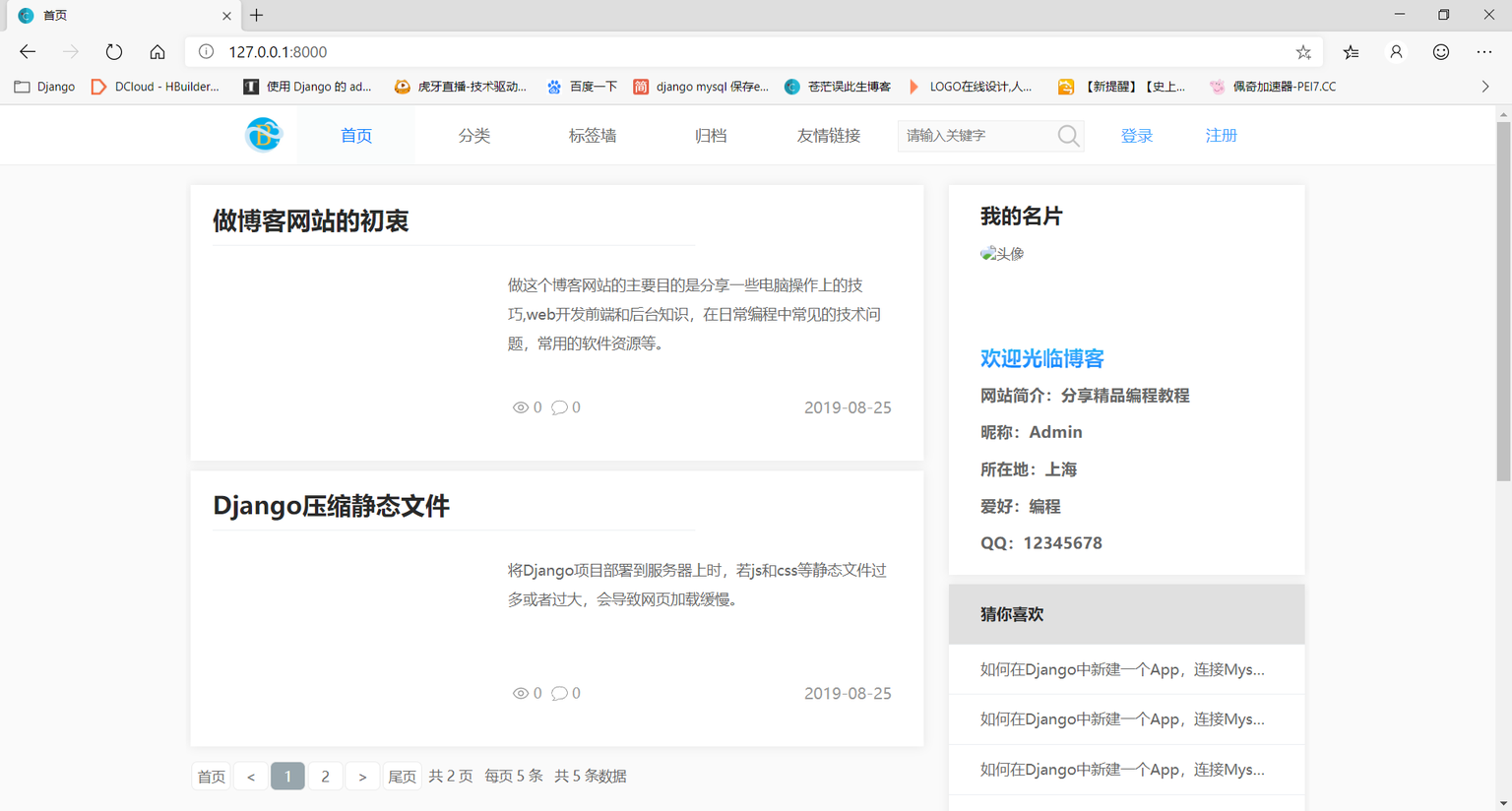Click the 注册 register link
Screen dimensions: 1512x811
(1221, 136)
